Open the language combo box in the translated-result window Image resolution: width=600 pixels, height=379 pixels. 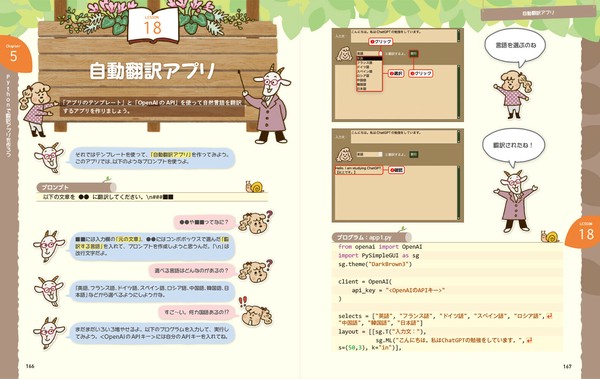[370, 154]
